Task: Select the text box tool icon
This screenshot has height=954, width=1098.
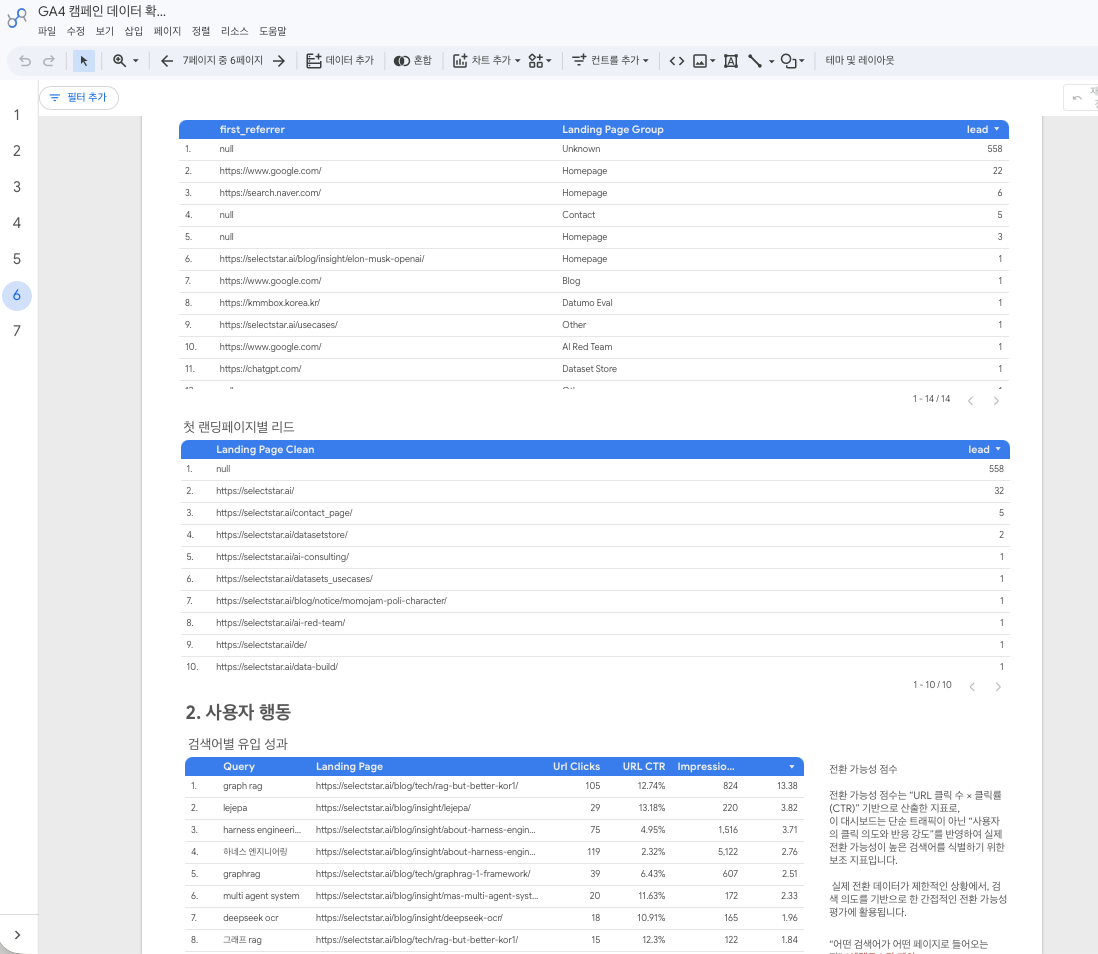Action: [x=730, y=61]
